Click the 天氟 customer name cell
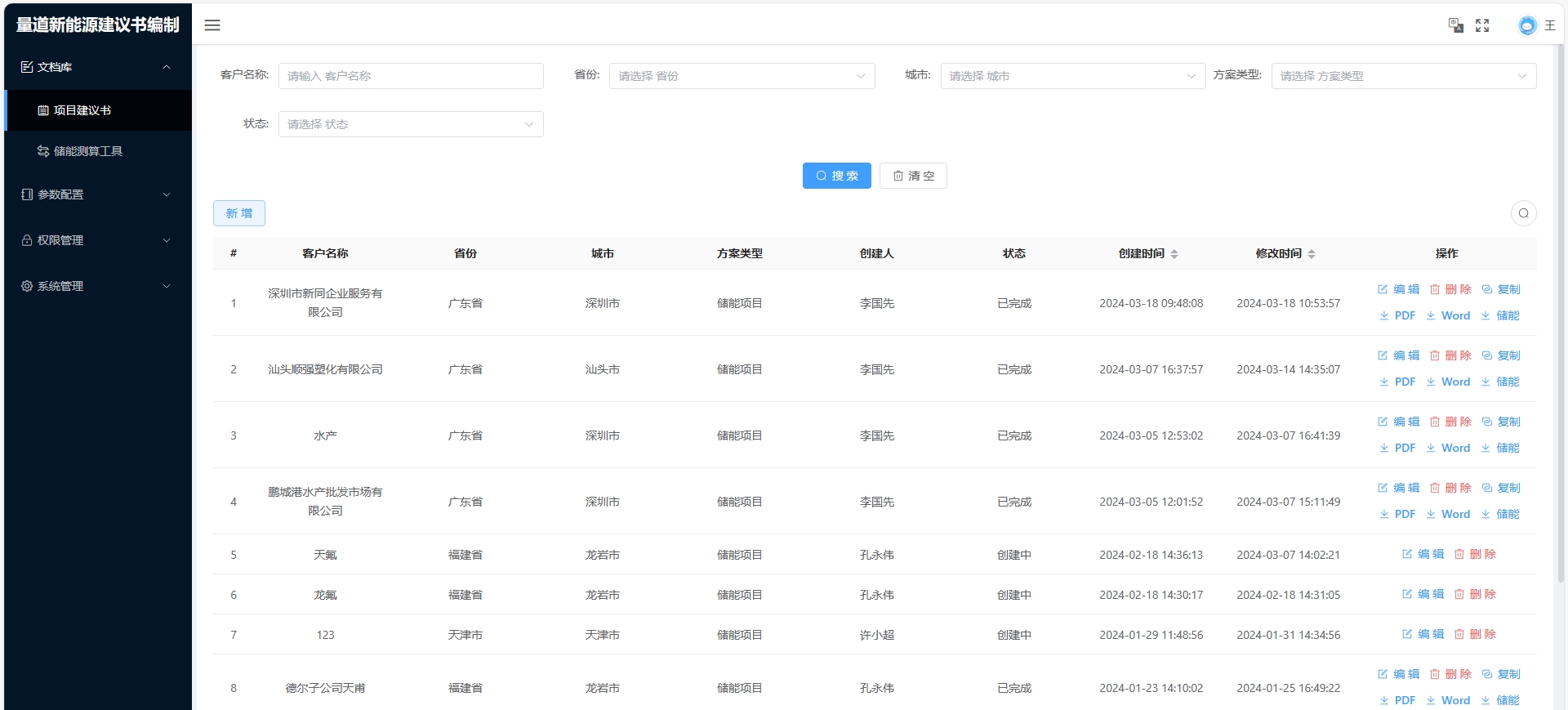1568x710 pixels. click(325, 555)
